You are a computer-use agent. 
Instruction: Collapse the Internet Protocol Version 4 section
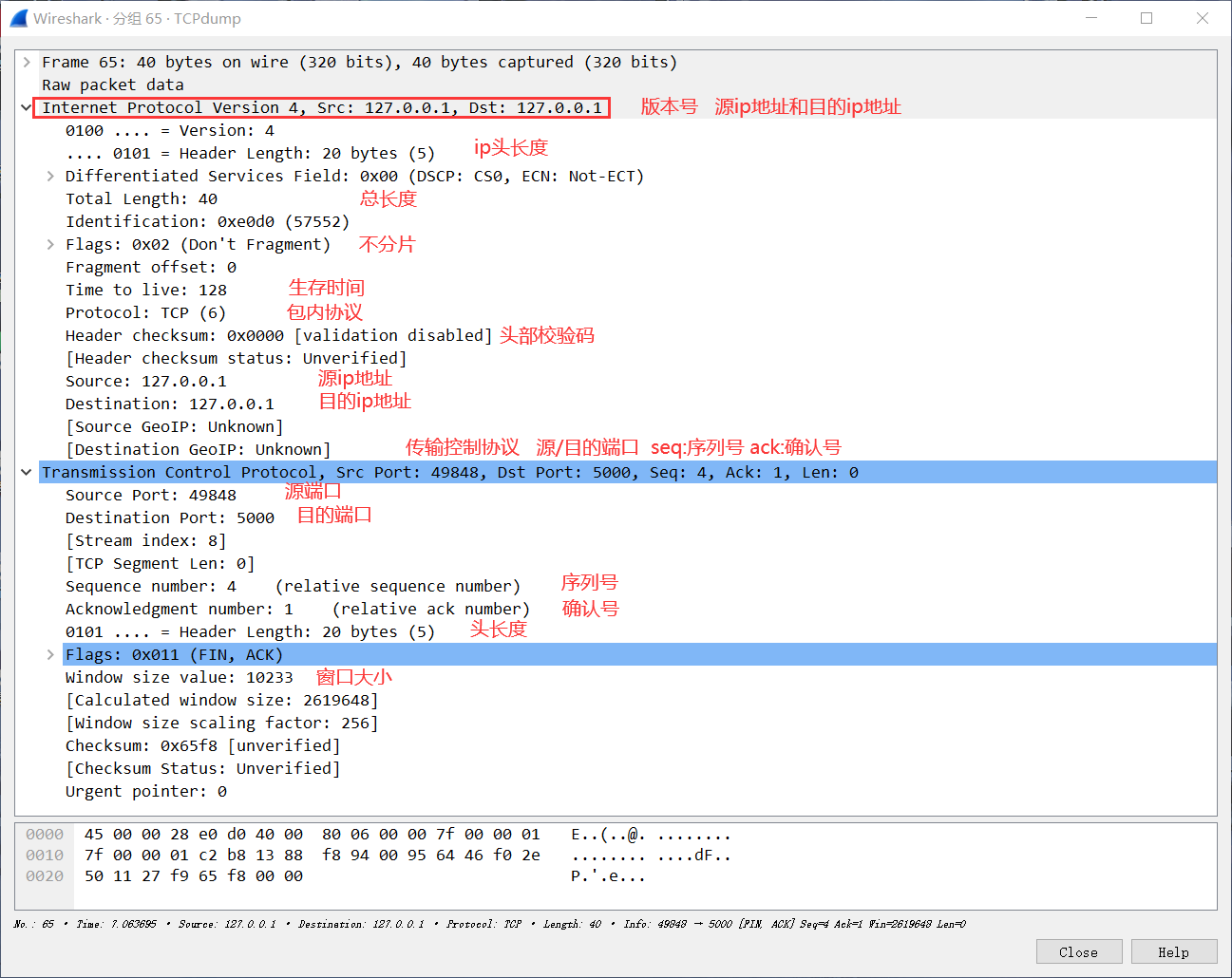click(27, 107)
